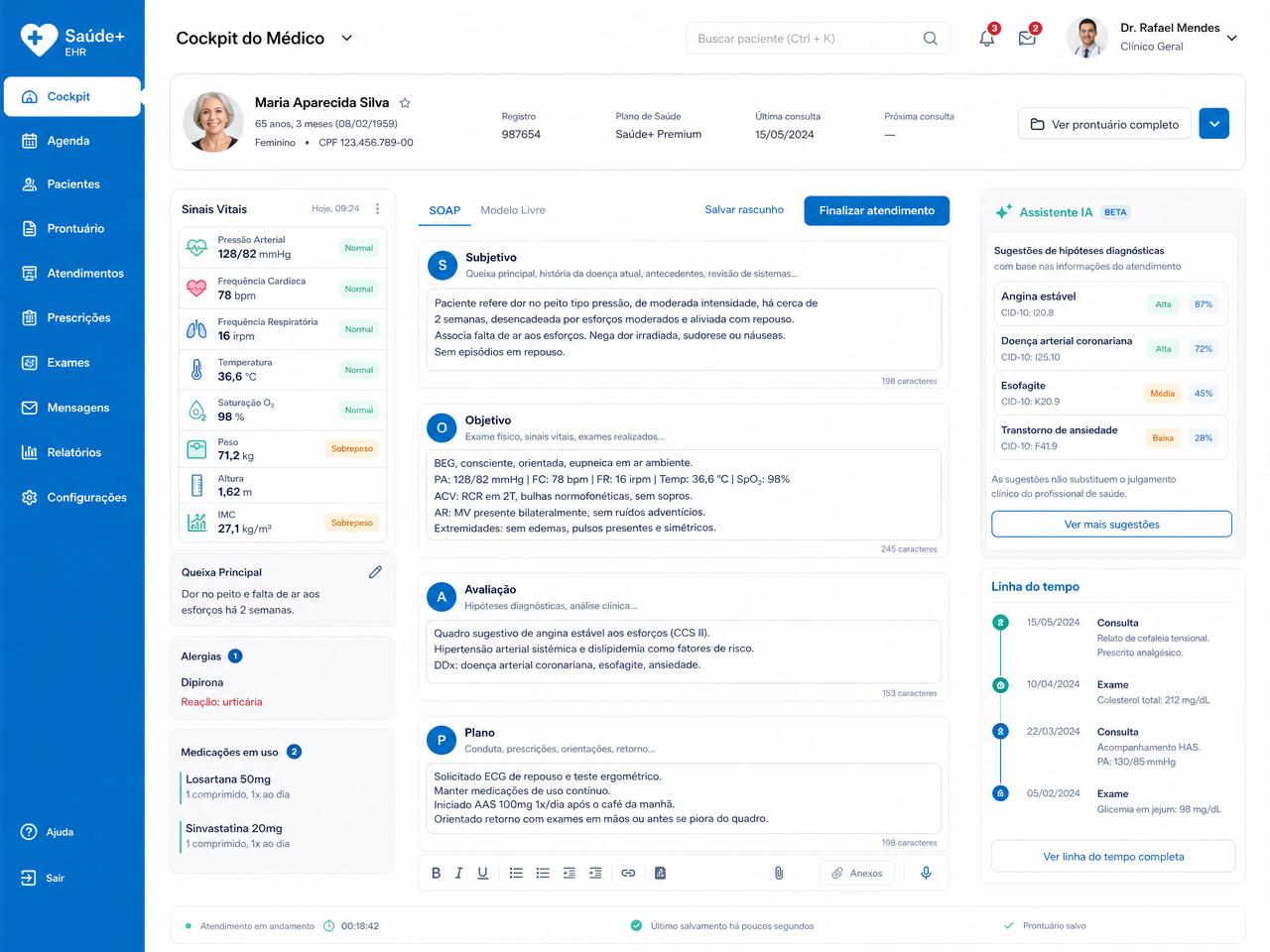This screenshot has height=952, width=1270.
Task: Select the Angina estável suggestion
Action: click(1111, 303)
